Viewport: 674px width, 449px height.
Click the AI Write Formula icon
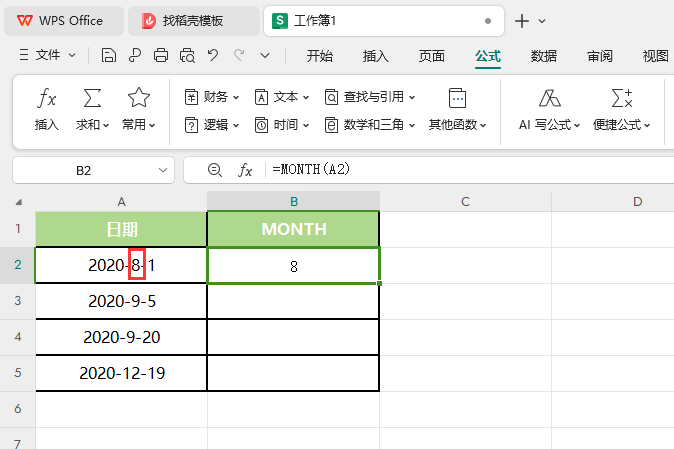(x=549, y=98)
